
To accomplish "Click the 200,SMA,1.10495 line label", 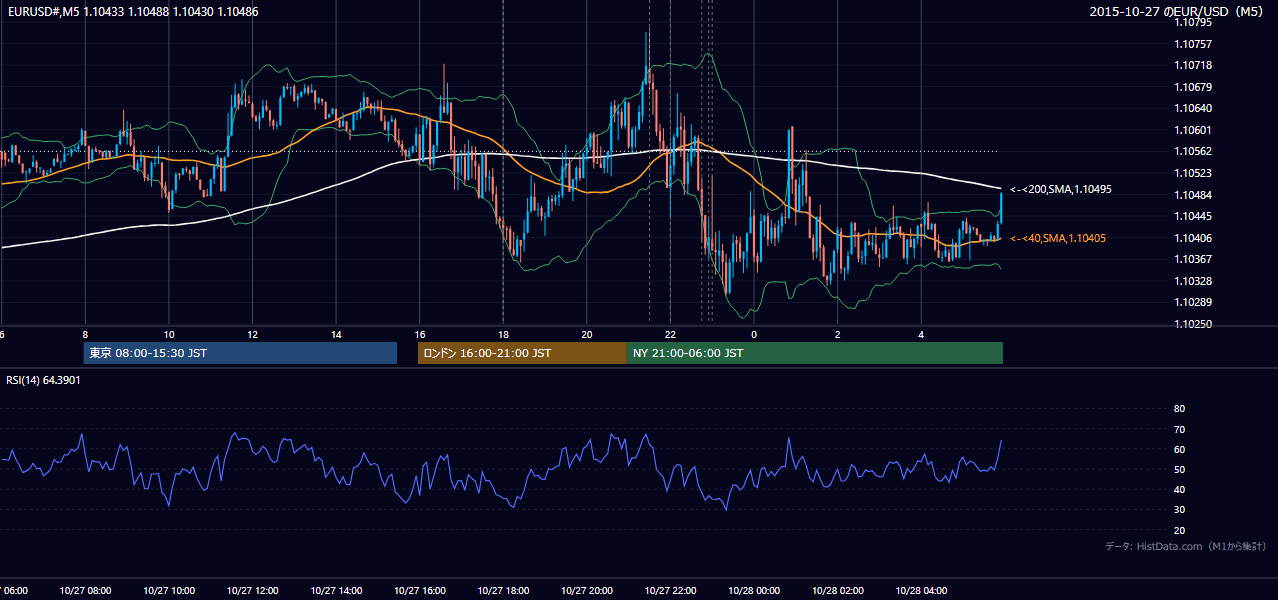I will 1060,189.
